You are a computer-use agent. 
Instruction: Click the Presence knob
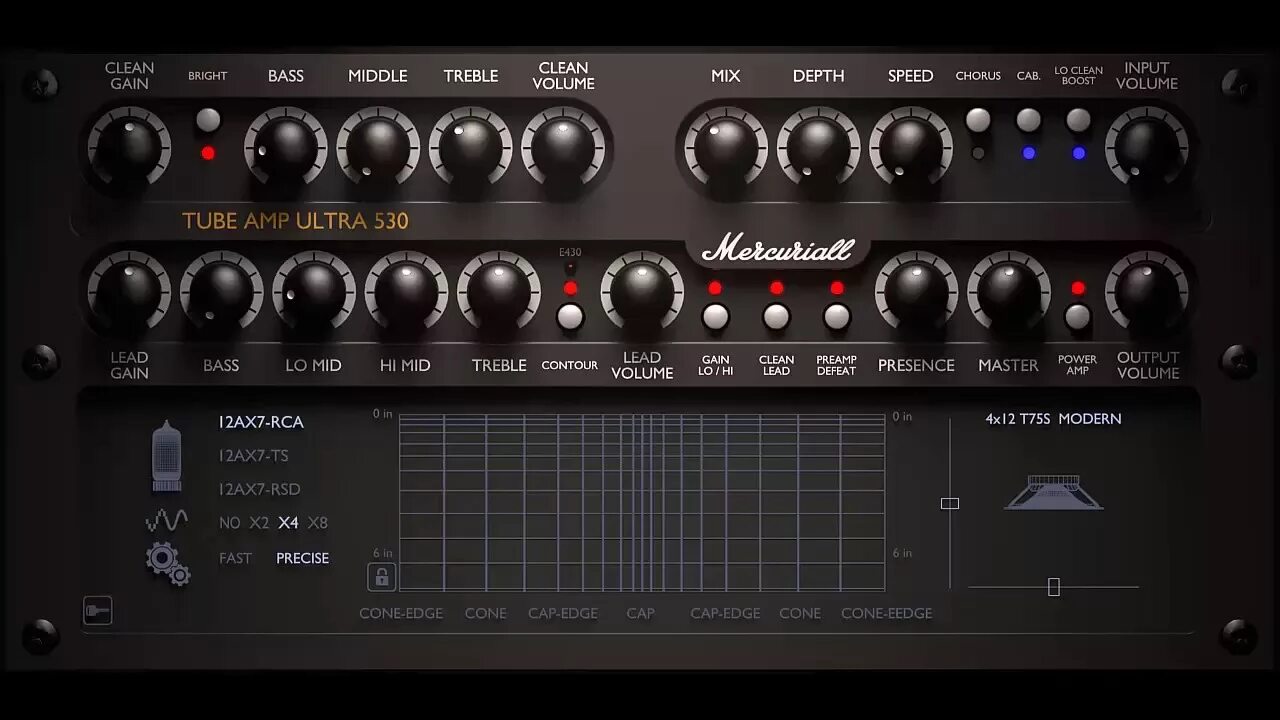tap(916, 292)
